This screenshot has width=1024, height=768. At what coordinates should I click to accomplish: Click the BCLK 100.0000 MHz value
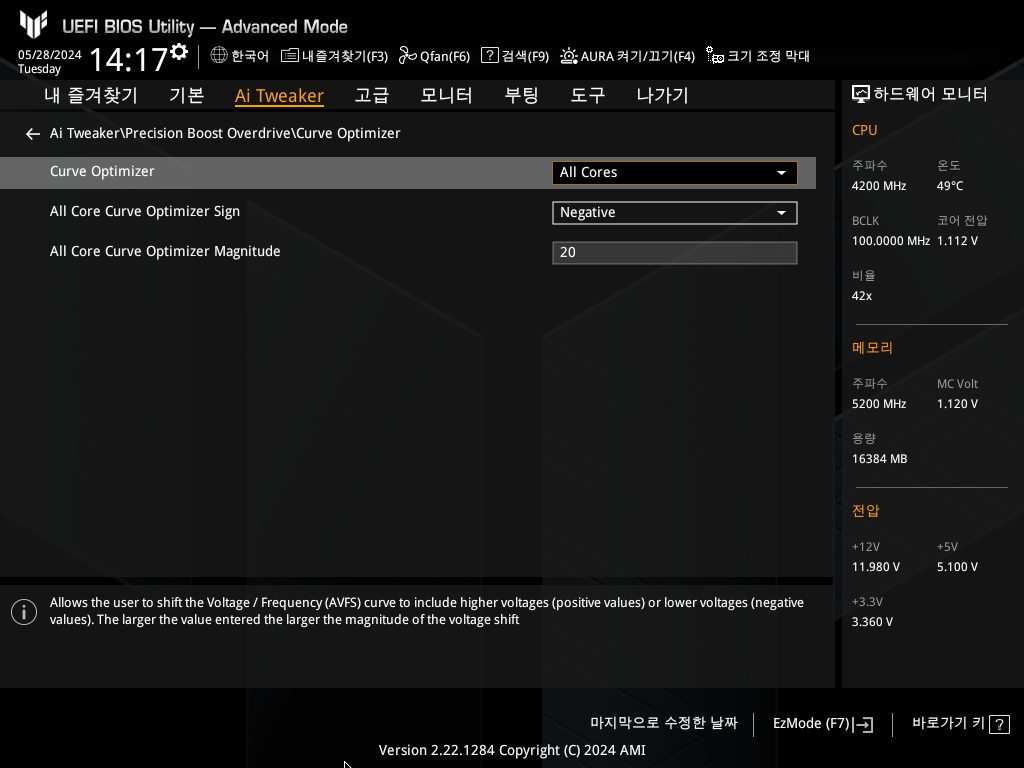pos(891,241)
